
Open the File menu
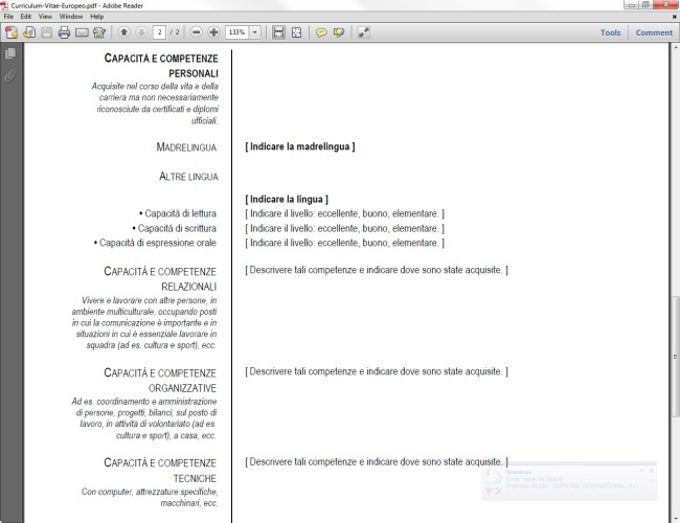(8, 16)
